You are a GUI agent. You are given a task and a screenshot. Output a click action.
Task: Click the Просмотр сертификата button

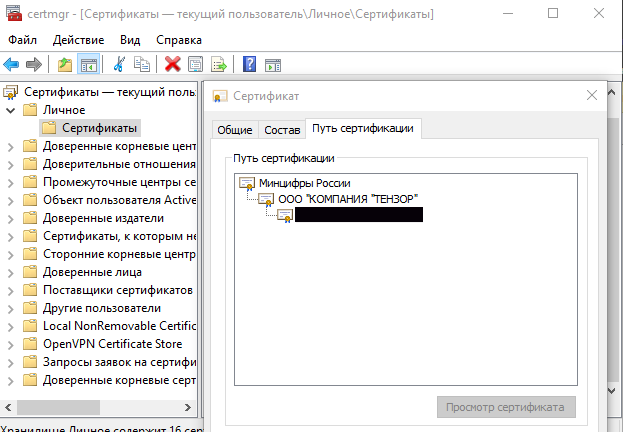[506, 407]
